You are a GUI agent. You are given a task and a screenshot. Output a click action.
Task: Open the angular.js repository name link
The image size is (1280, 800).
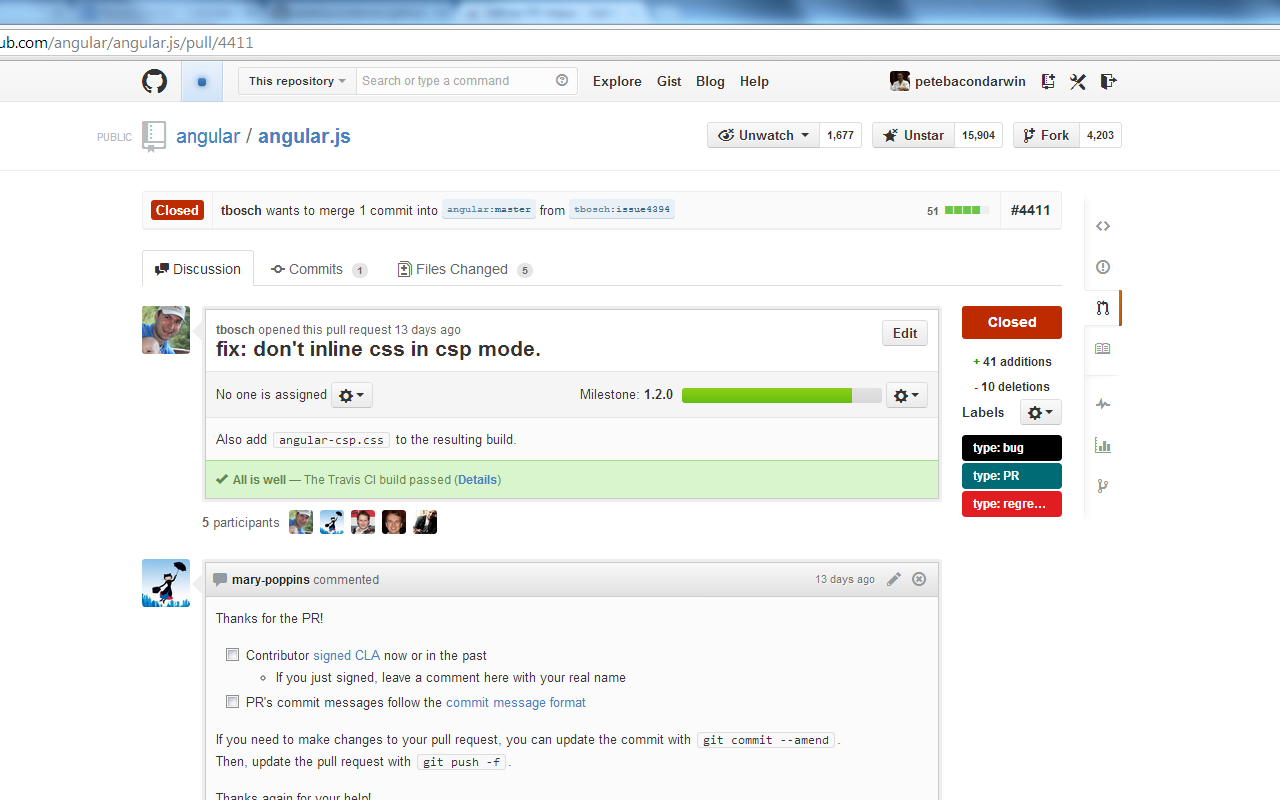pos(304,136)
